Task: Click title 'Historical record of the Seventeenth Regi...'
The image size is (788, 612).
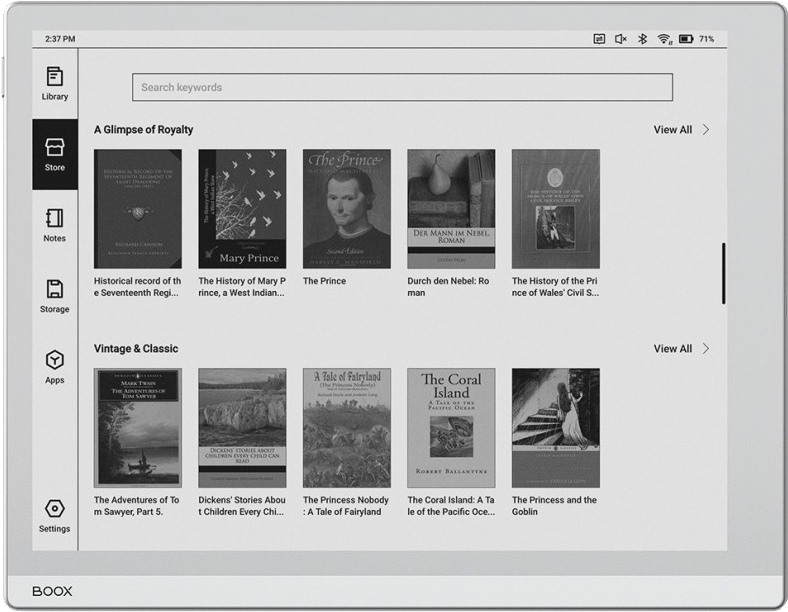Action: [137, 287]
